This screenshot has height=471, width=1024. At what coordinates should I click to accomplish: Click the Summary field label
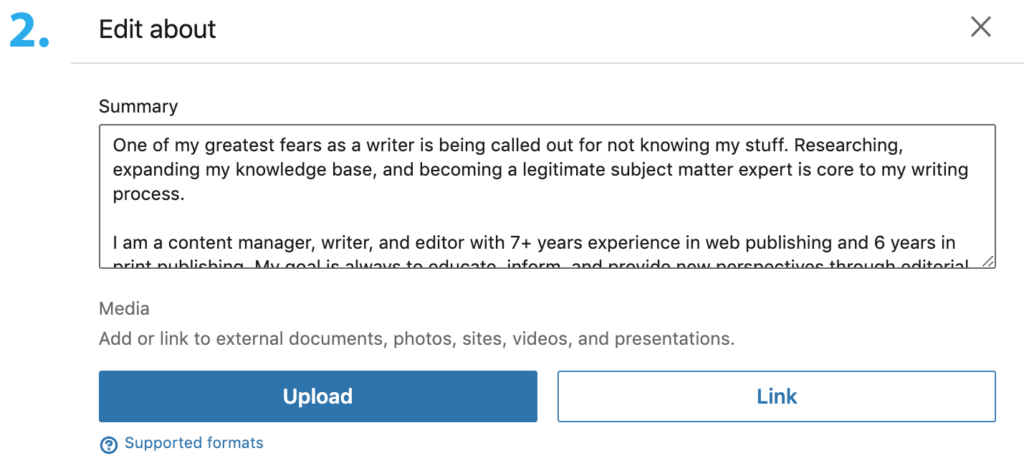[138, 106]
